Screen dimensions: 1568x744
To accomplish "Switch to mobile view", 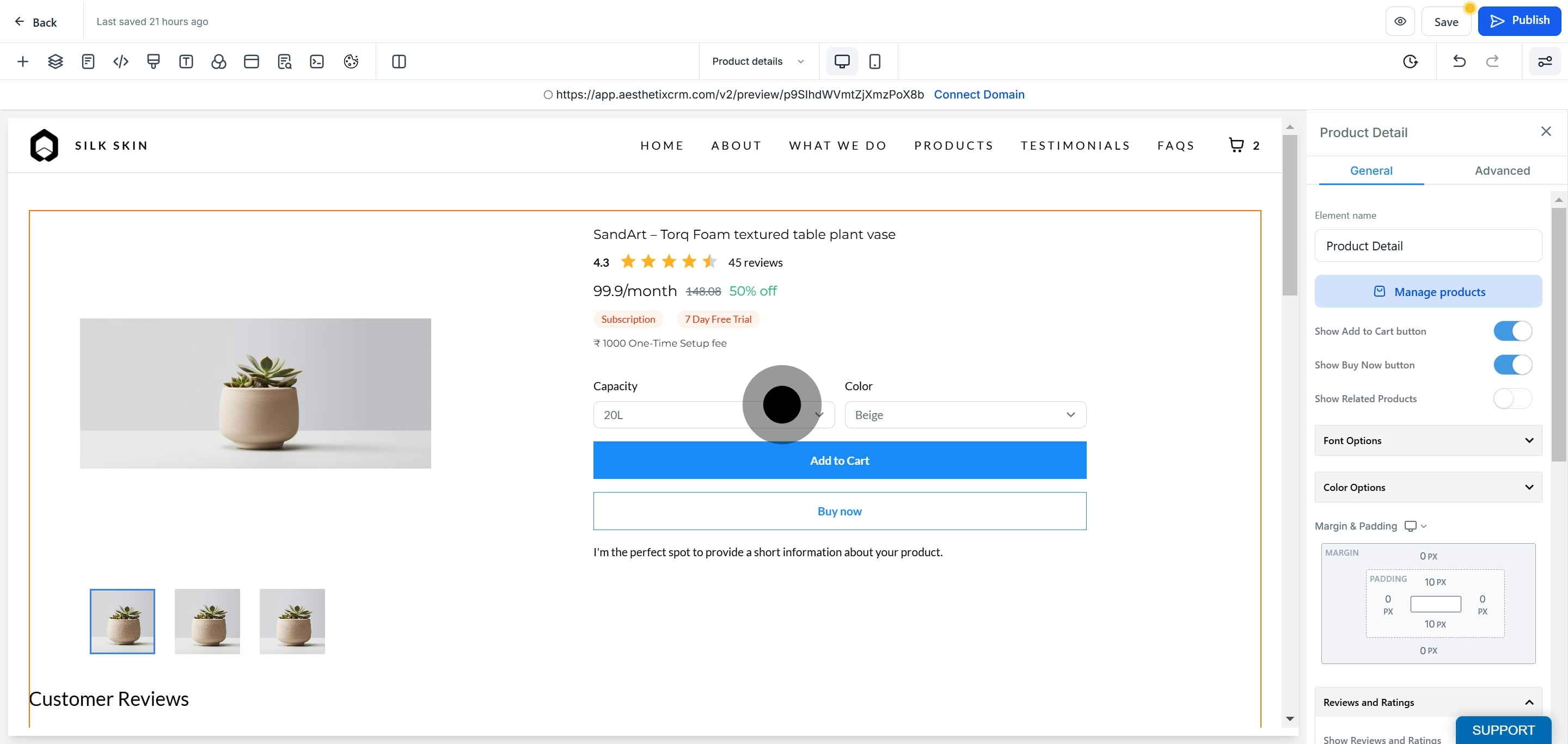I will point(875,62).
